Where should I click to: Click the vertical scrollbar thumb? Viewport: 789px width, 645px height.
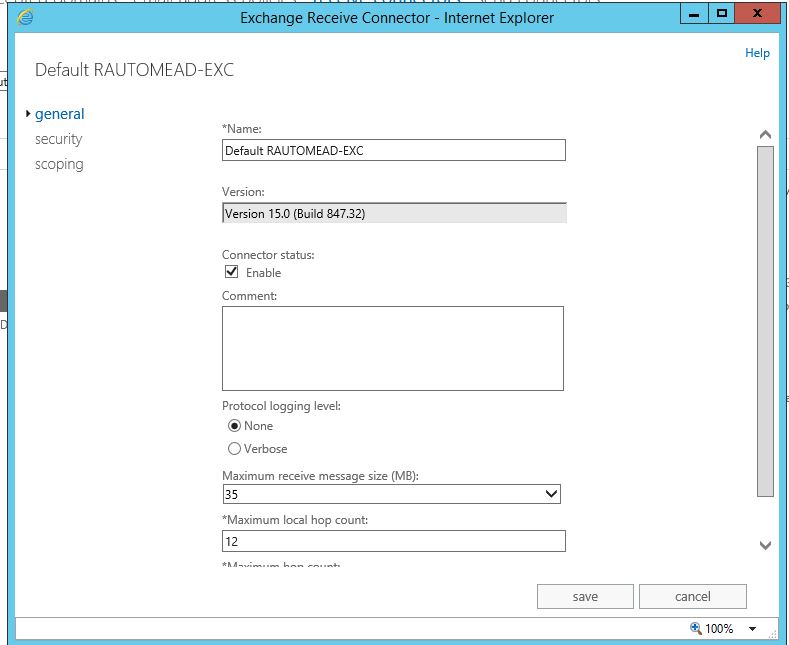[x=765, y=321]
